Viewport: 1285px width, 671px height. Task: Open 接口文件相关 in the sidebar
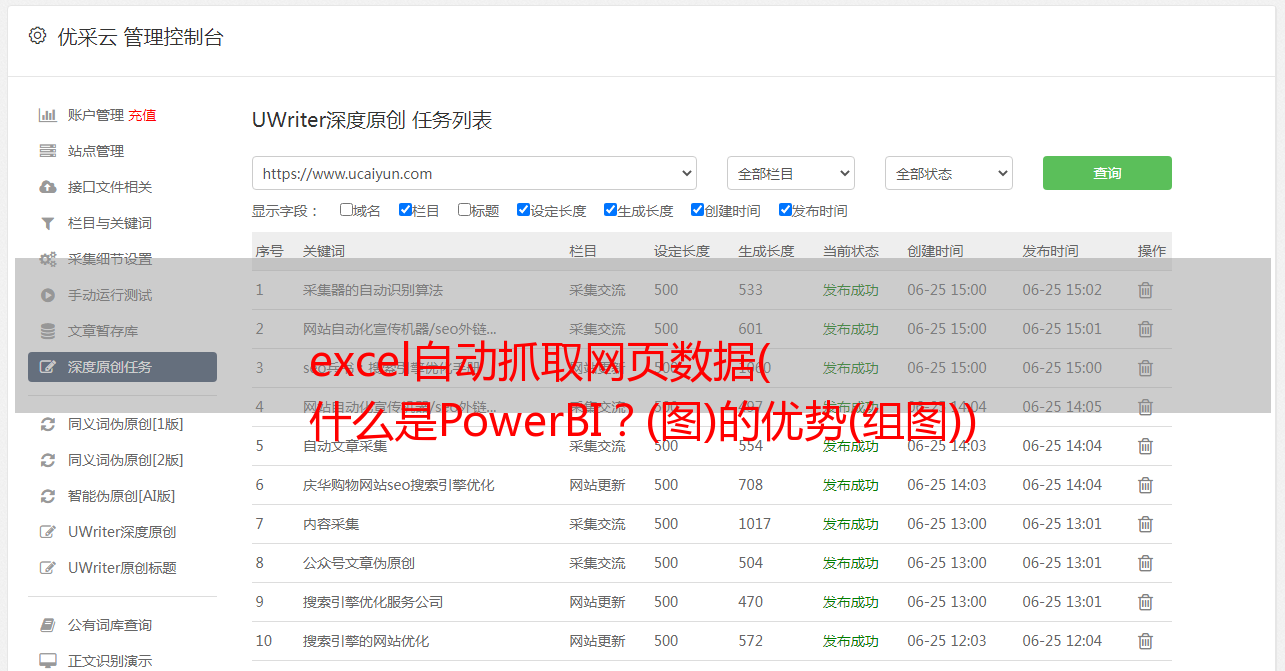(x=110, y=187)
